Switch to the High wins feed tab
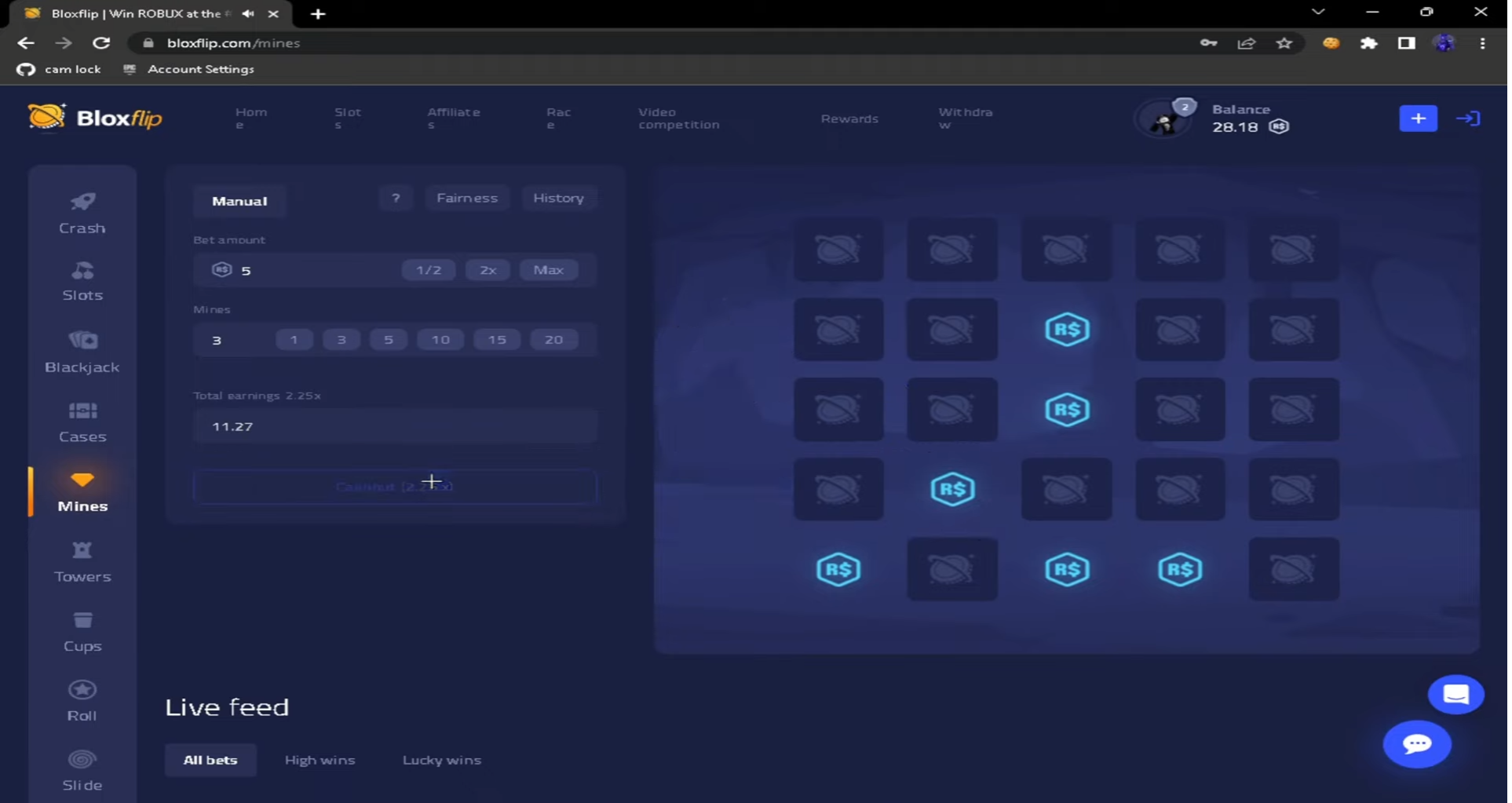The width and height of the screenshot is (1512, 803). (x=320, y=759)
